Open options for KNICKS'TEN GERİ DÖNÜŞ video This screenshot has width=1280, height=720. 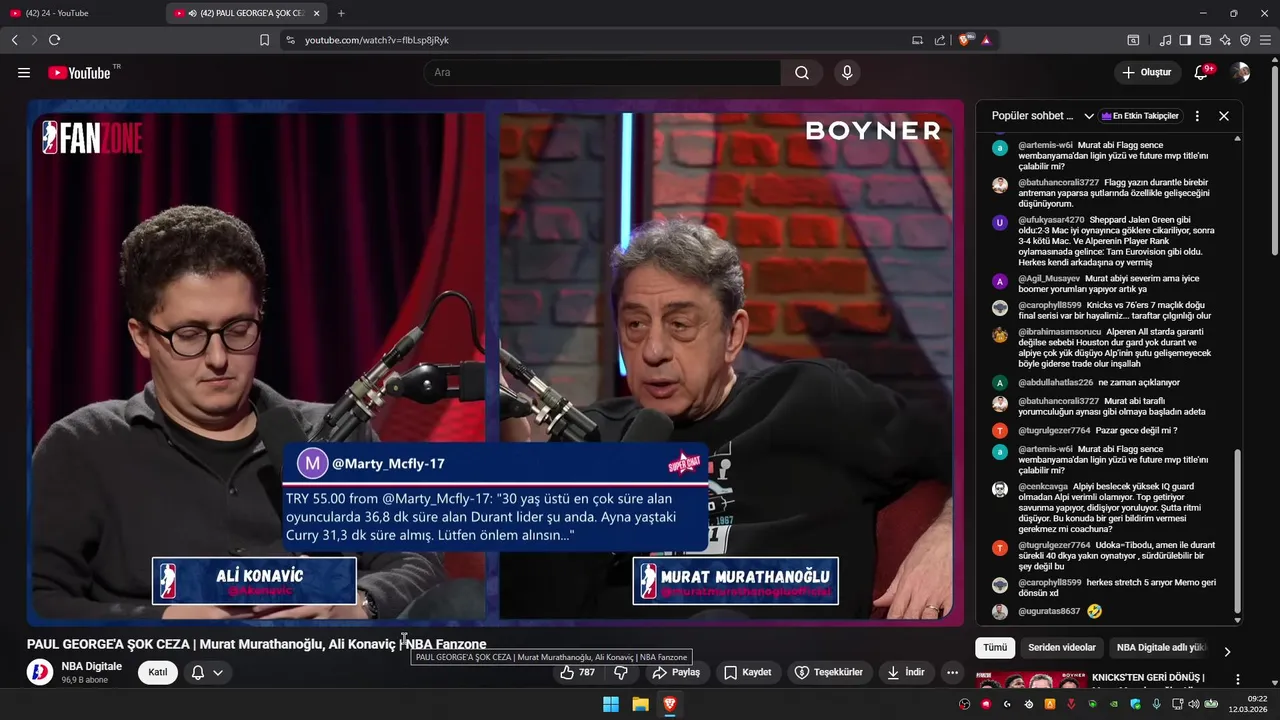point(1237,679)
